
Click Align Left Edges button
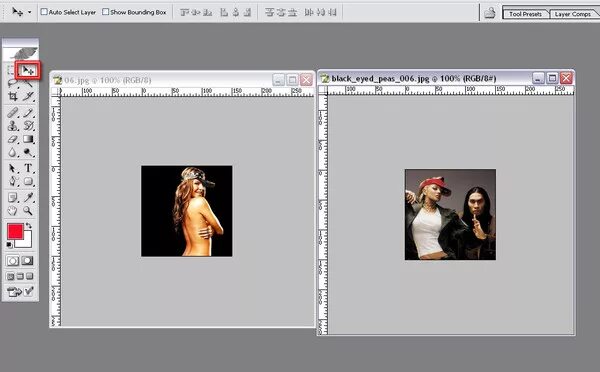[x=224, y=12]
